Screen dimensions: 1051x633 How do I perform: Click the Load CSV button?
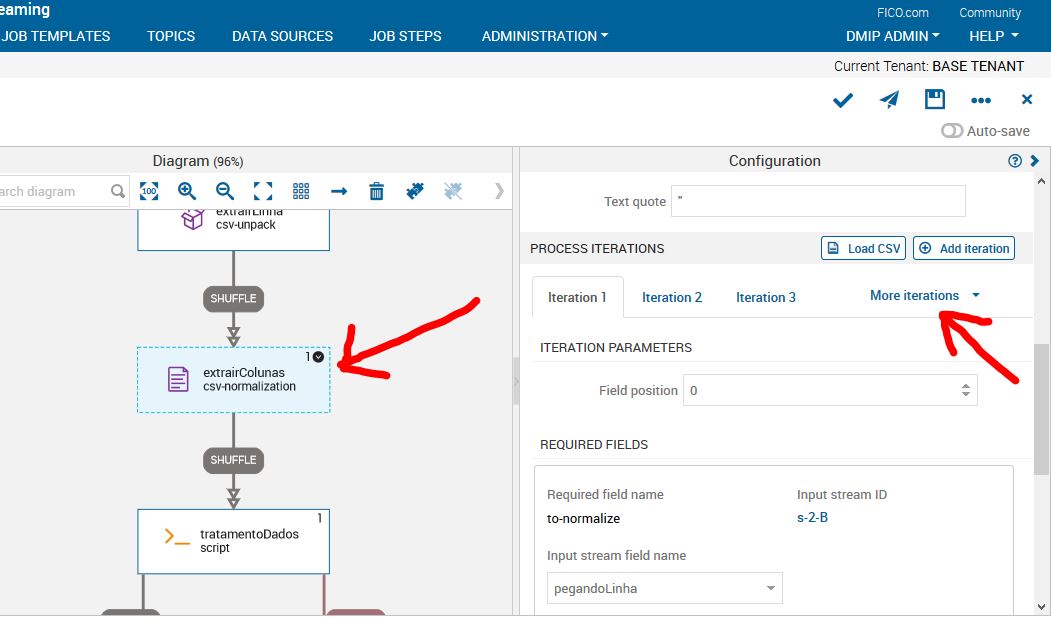864,248
